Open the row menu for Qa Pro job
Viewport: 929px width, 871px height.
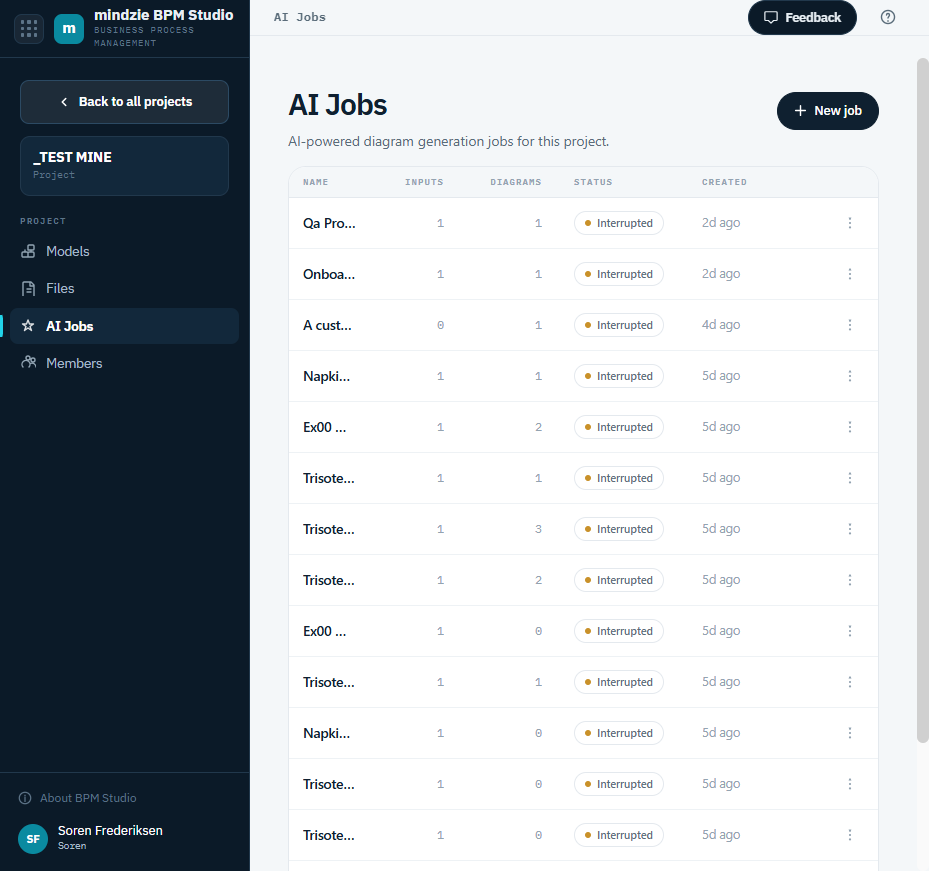click(x=850, y=223)
